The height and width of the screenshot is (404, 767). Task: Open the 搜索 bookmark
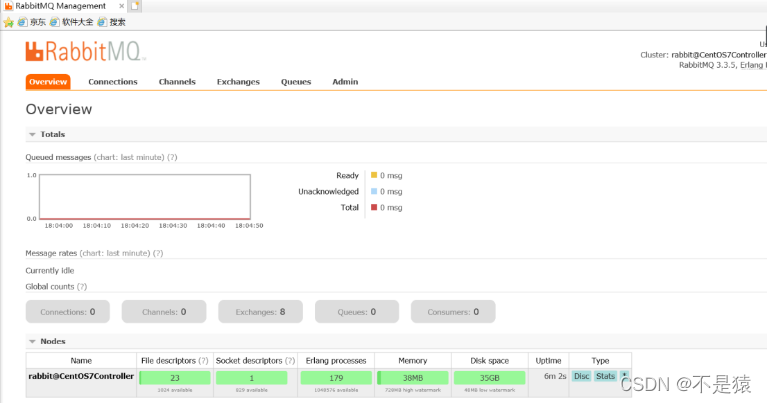(112, 22)
